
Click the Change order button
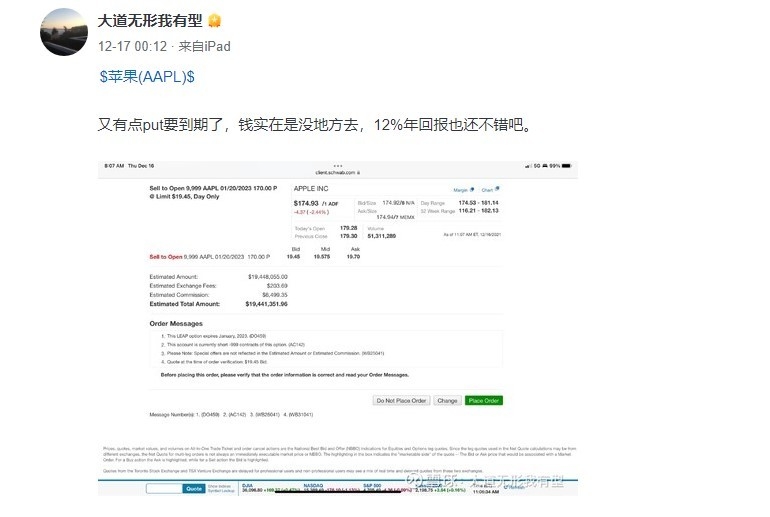[447, 400]
